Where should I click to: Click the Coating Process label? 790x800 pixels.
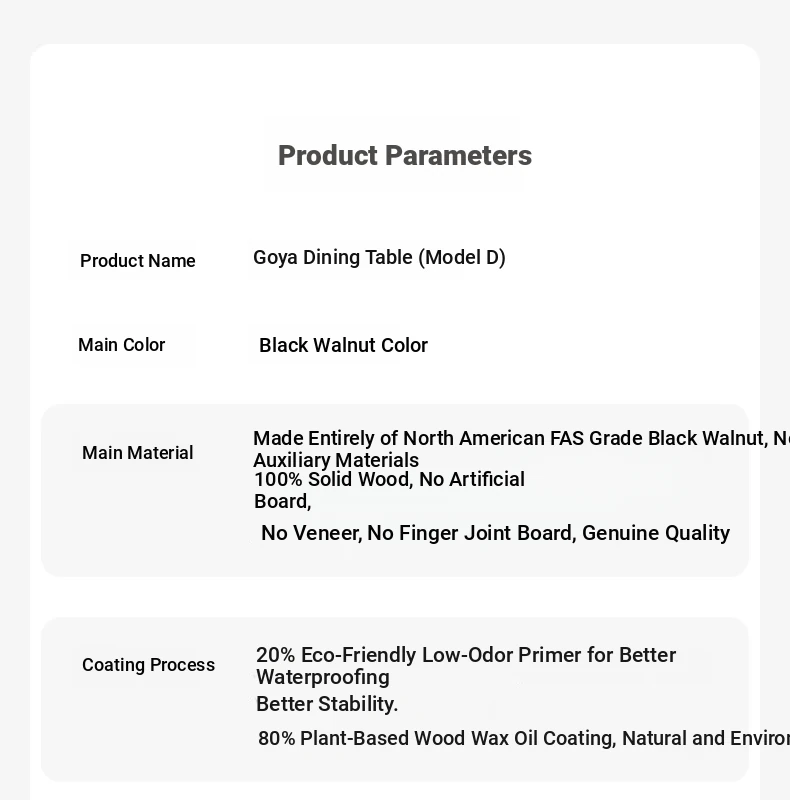tap(148, 665)
